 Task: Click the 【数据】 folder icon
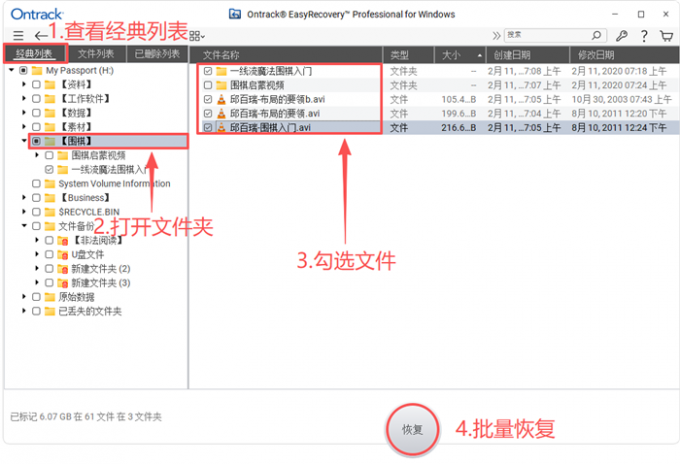coord(50,113)
